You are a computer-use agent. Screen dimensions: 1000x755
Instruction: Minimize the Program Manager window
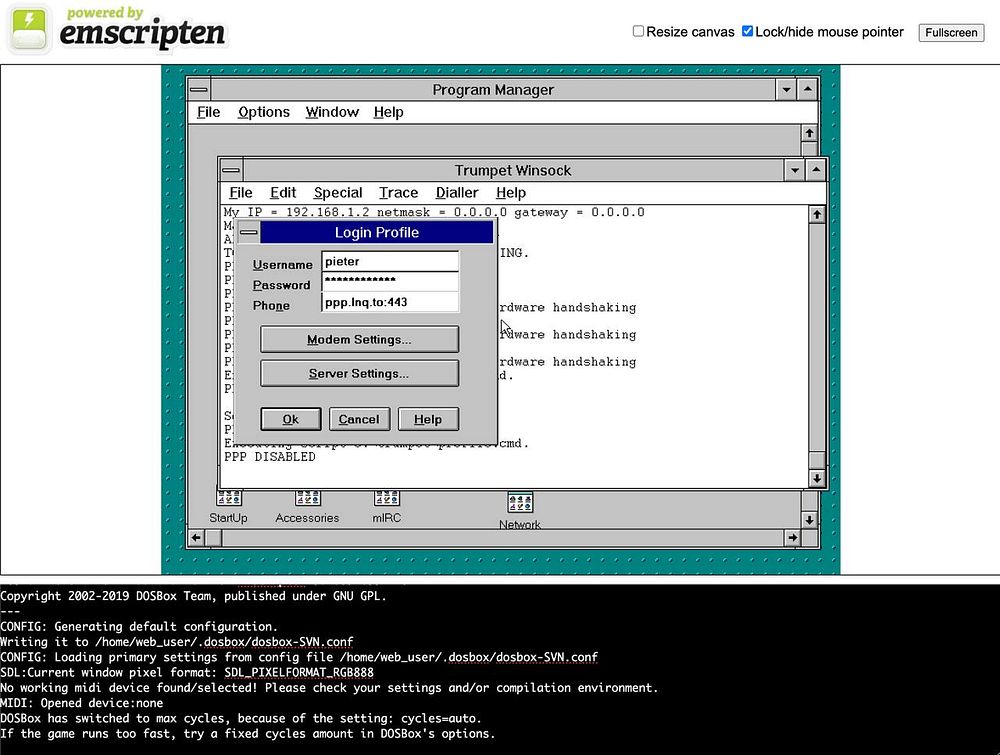[x=786, y=89]
